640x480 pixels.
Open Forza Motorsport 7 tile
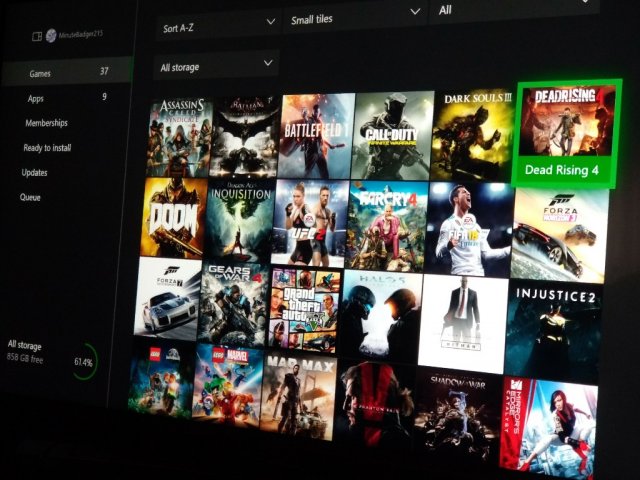169,299
